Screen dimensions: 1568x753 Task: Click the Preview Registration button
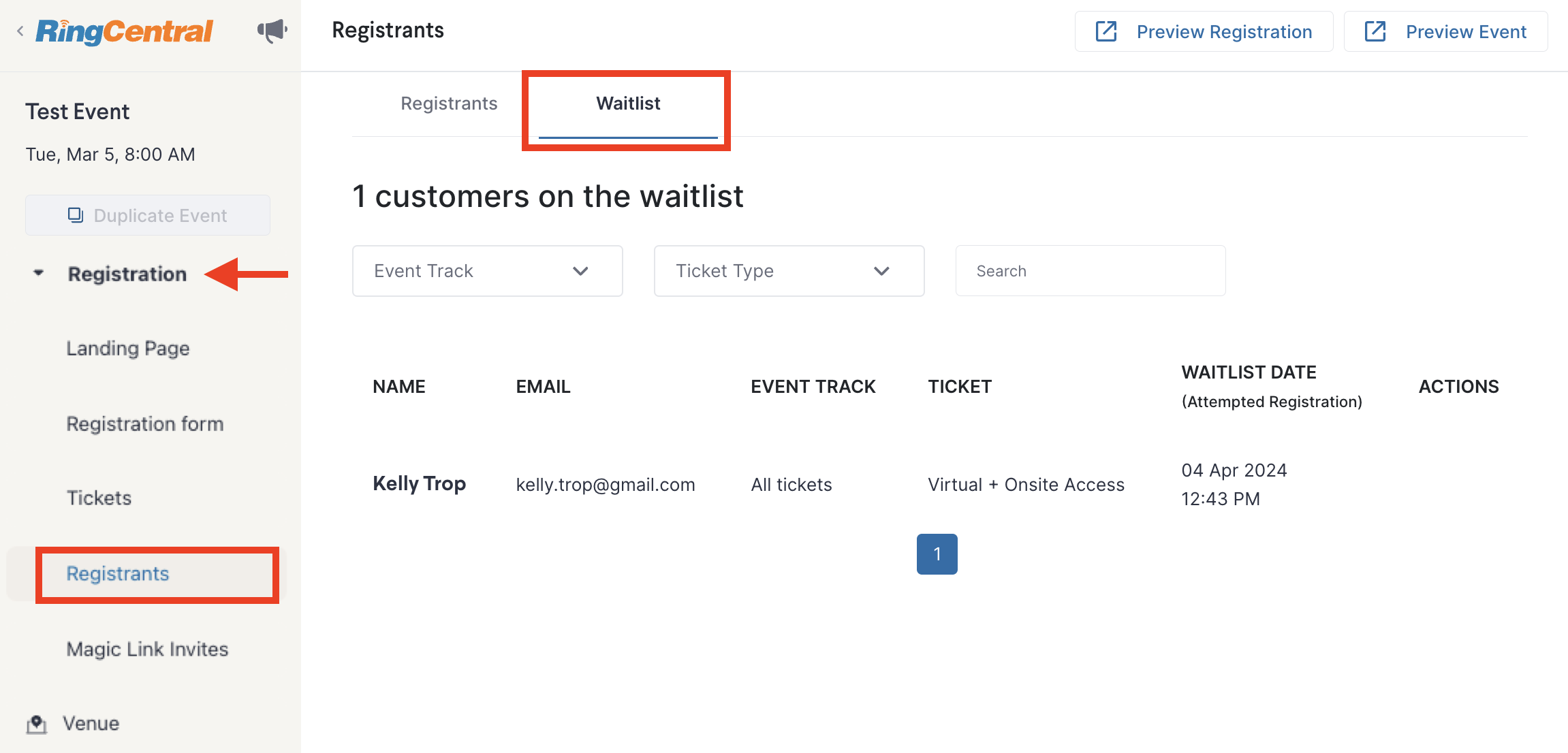pos(1204,31)
